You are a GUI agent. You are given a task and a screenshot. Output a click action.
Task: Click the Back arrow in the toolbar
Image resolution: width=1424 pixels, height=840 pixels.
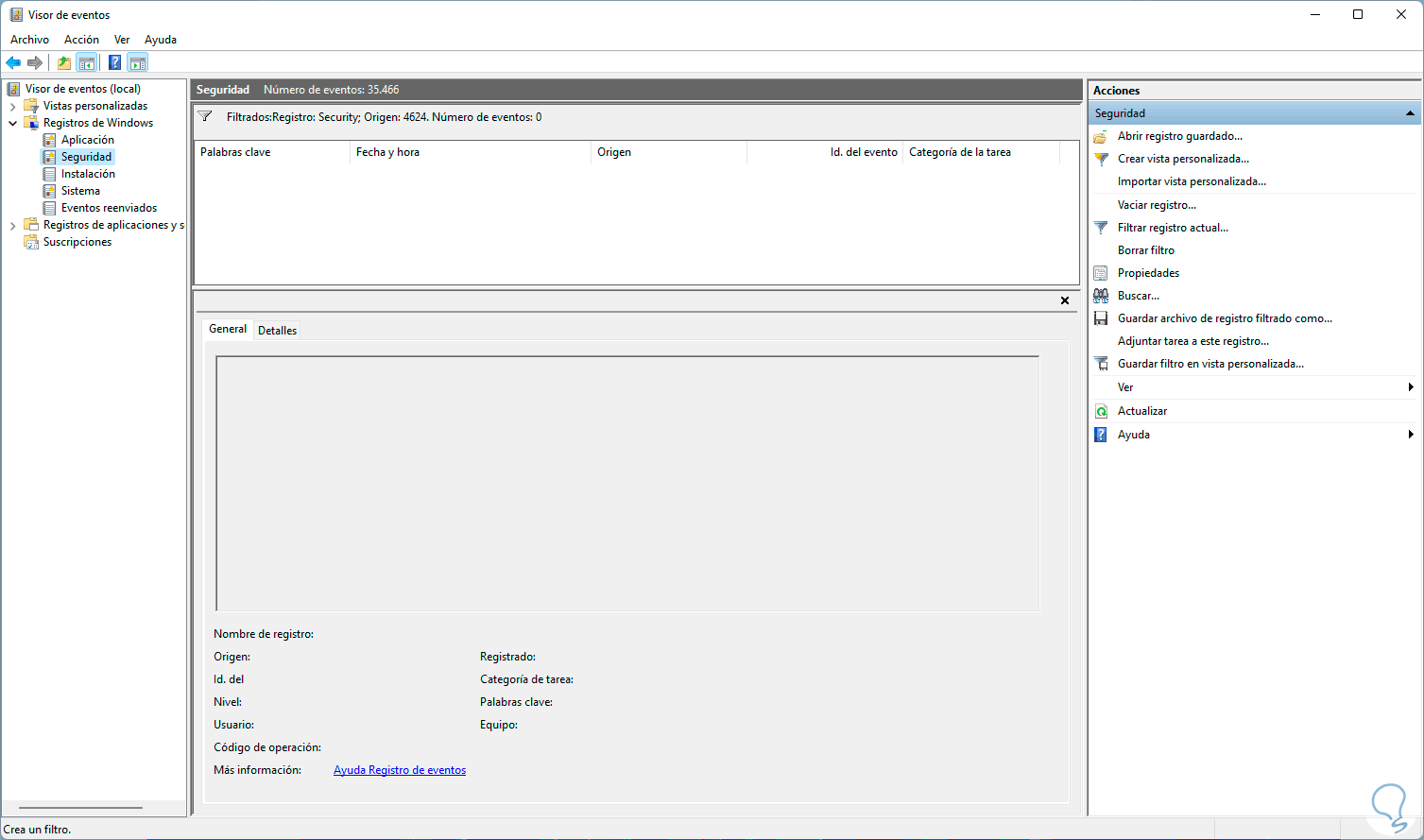pyautogui.click(x=13, y=63)
